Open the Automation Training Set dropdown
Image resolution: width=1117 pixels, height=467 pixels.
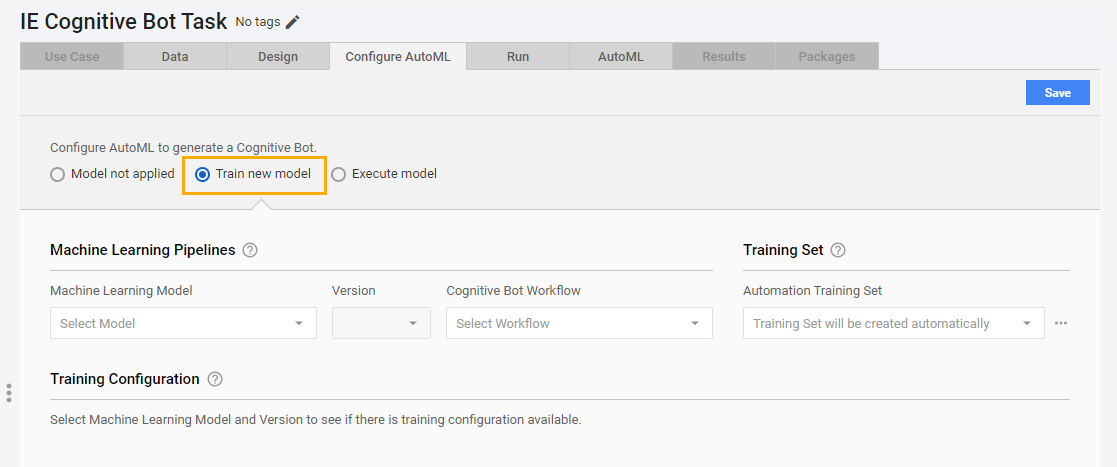[894, 323]
